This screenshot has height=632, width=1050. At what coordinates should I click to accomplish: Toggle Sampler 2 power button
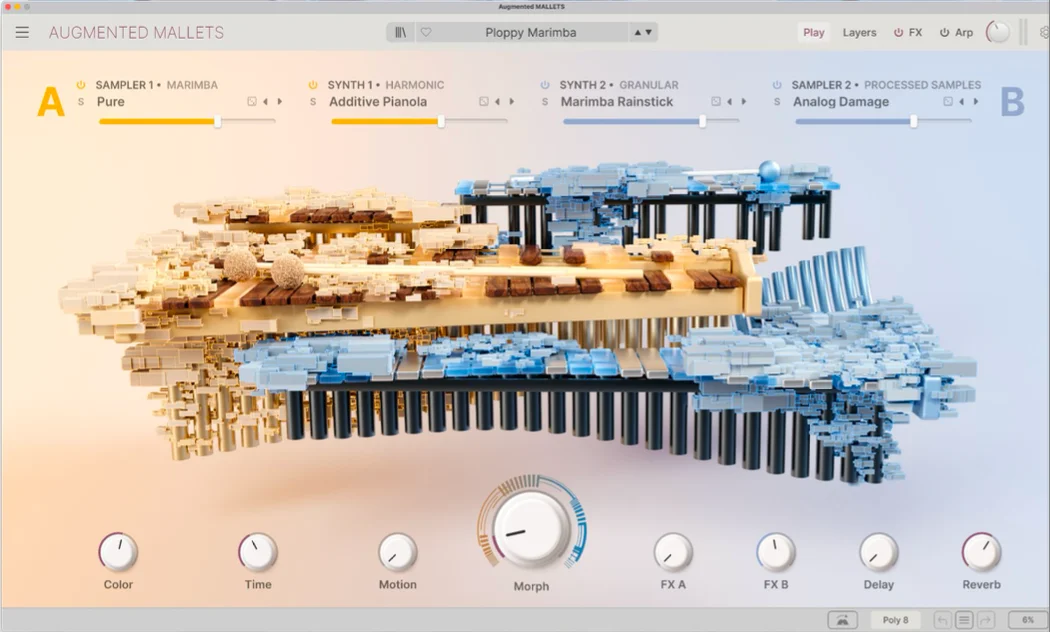[777, 85]
